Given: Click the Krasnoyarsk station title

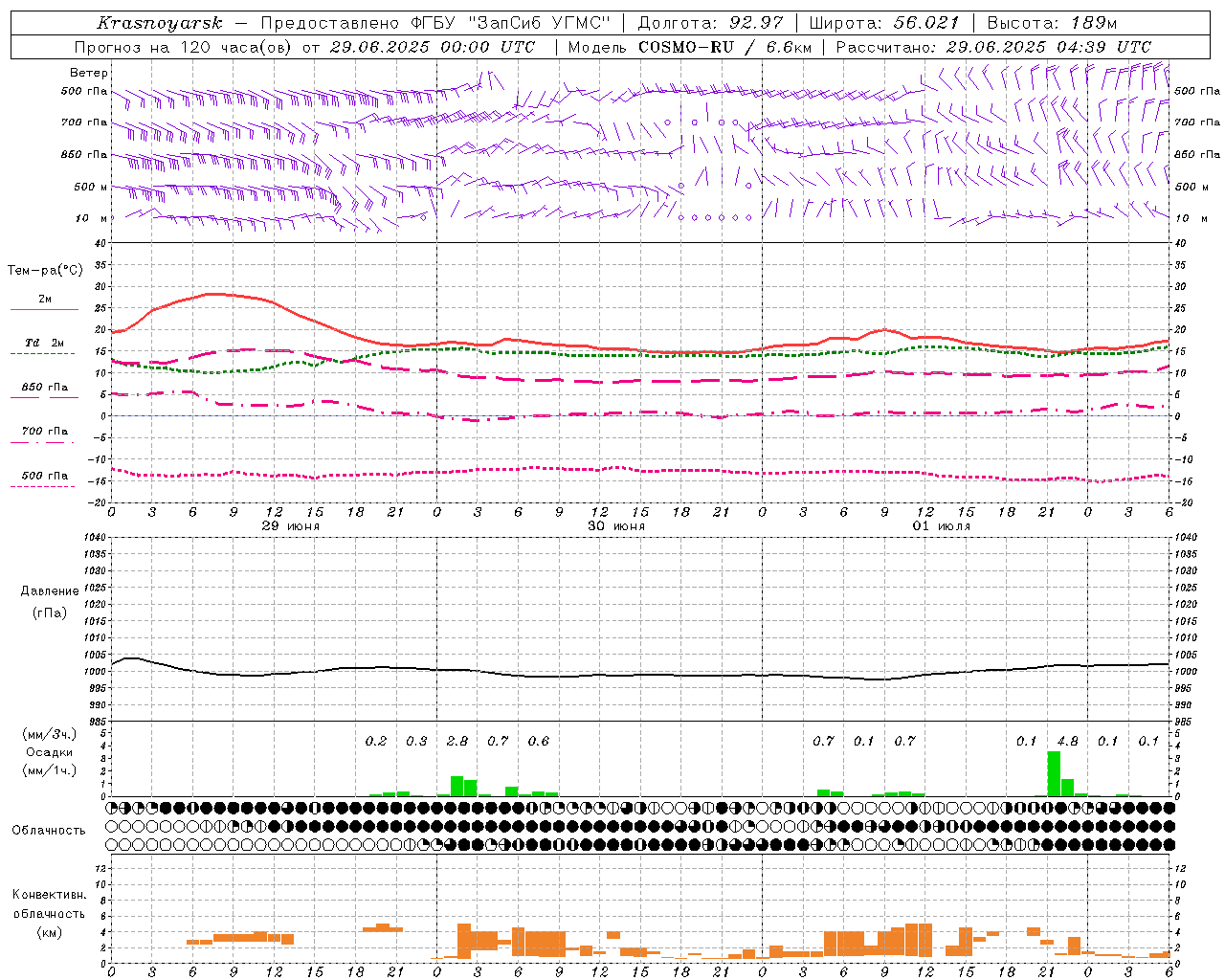Looking at the screenshot, I should 160,23.
